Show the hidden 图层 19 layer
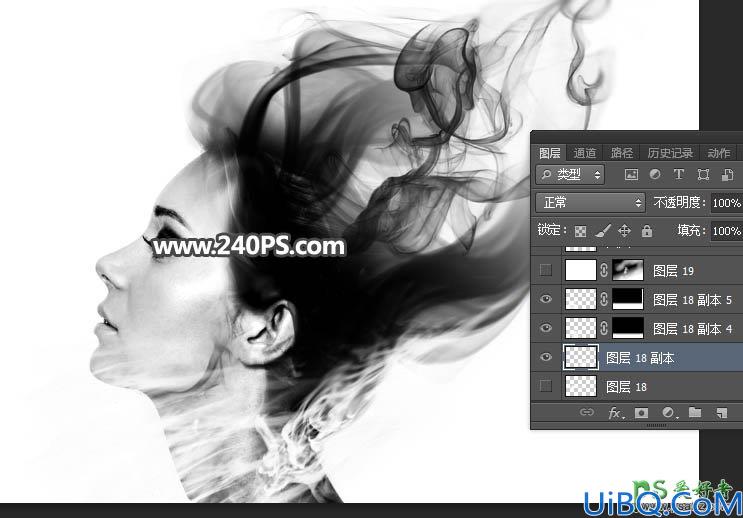Image resolution: width=743 pixels, height=518 pixels. [546, 270]
